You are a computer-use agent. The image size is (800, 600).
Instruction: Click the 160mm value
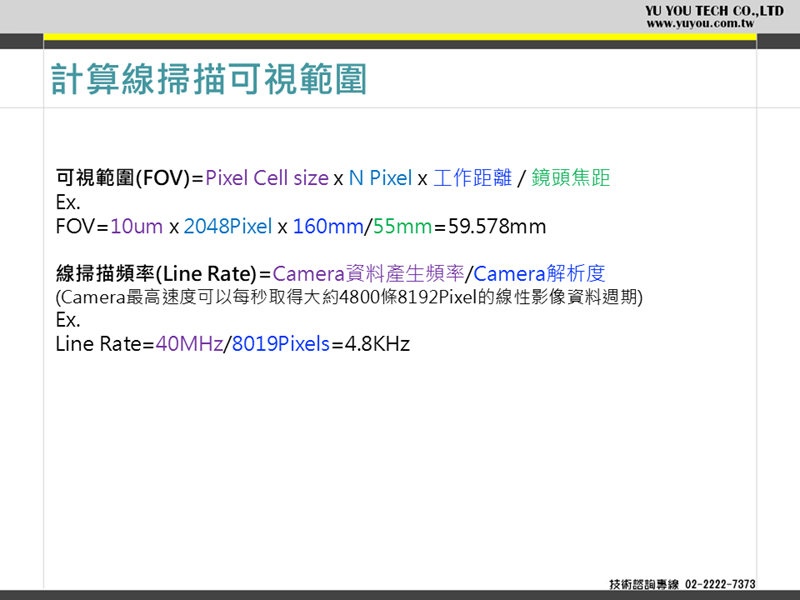(x=328, y=226)
